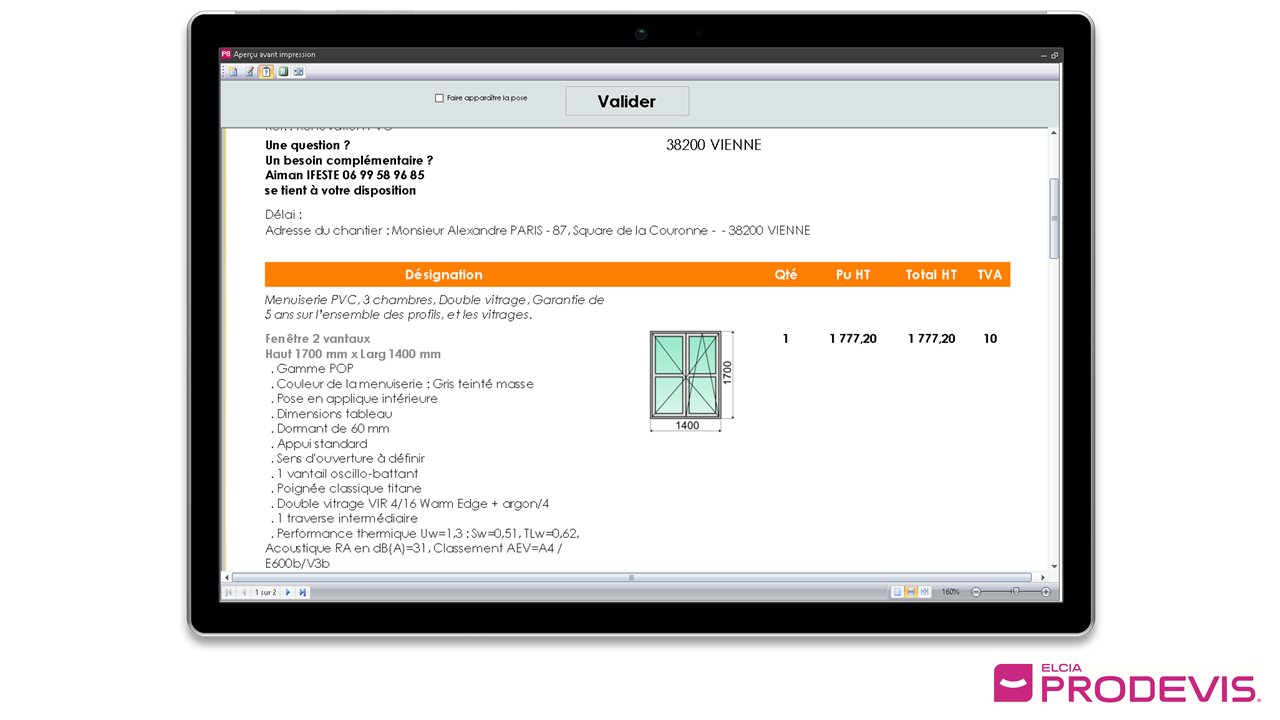Click the green book toolbar icon
Screen dimensions: 1280x720
tap(283, 71)
